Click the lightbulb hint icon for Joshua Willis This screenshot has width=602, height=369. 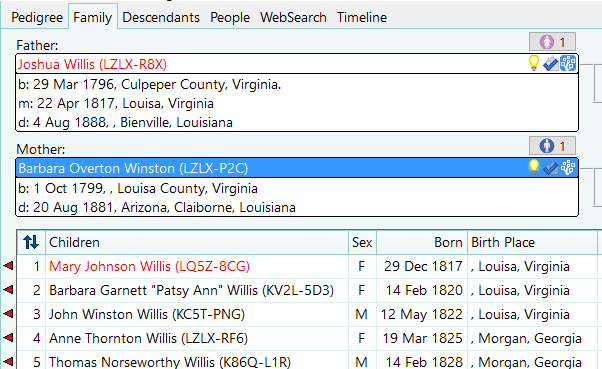(x=534, y=63)
